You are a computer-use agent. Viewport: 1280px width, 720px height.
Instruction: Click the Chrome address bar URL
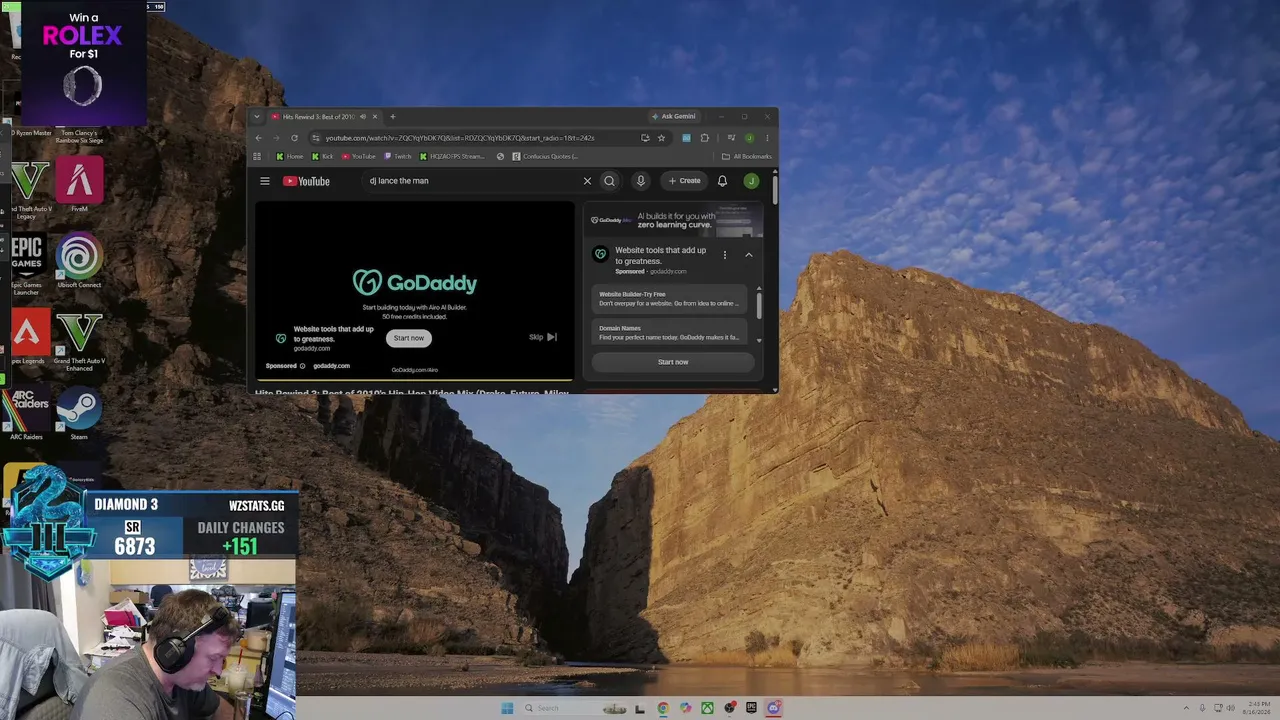(460, 138)
